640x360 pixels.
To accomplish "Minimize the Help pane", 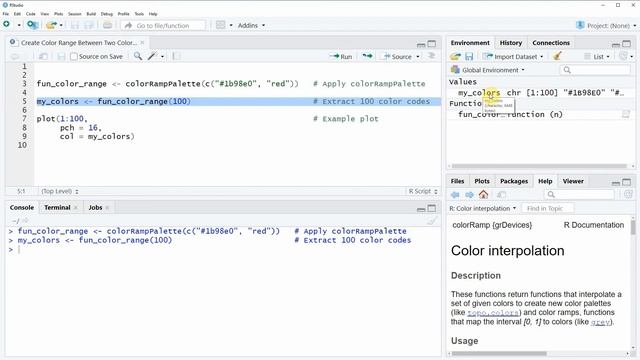I will (616, 182).
